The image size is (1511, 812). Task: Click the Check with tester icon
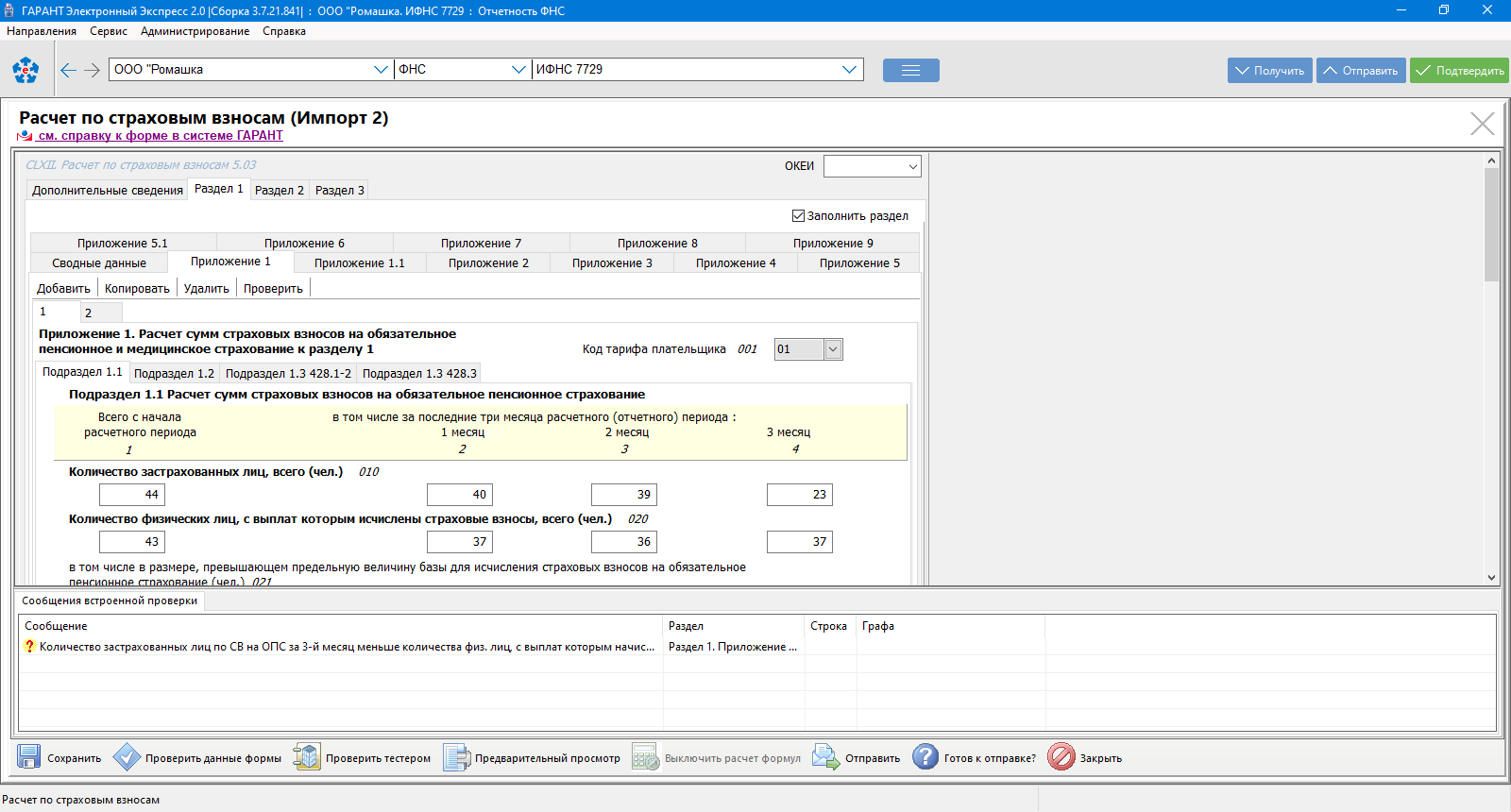tap(307, 757)
